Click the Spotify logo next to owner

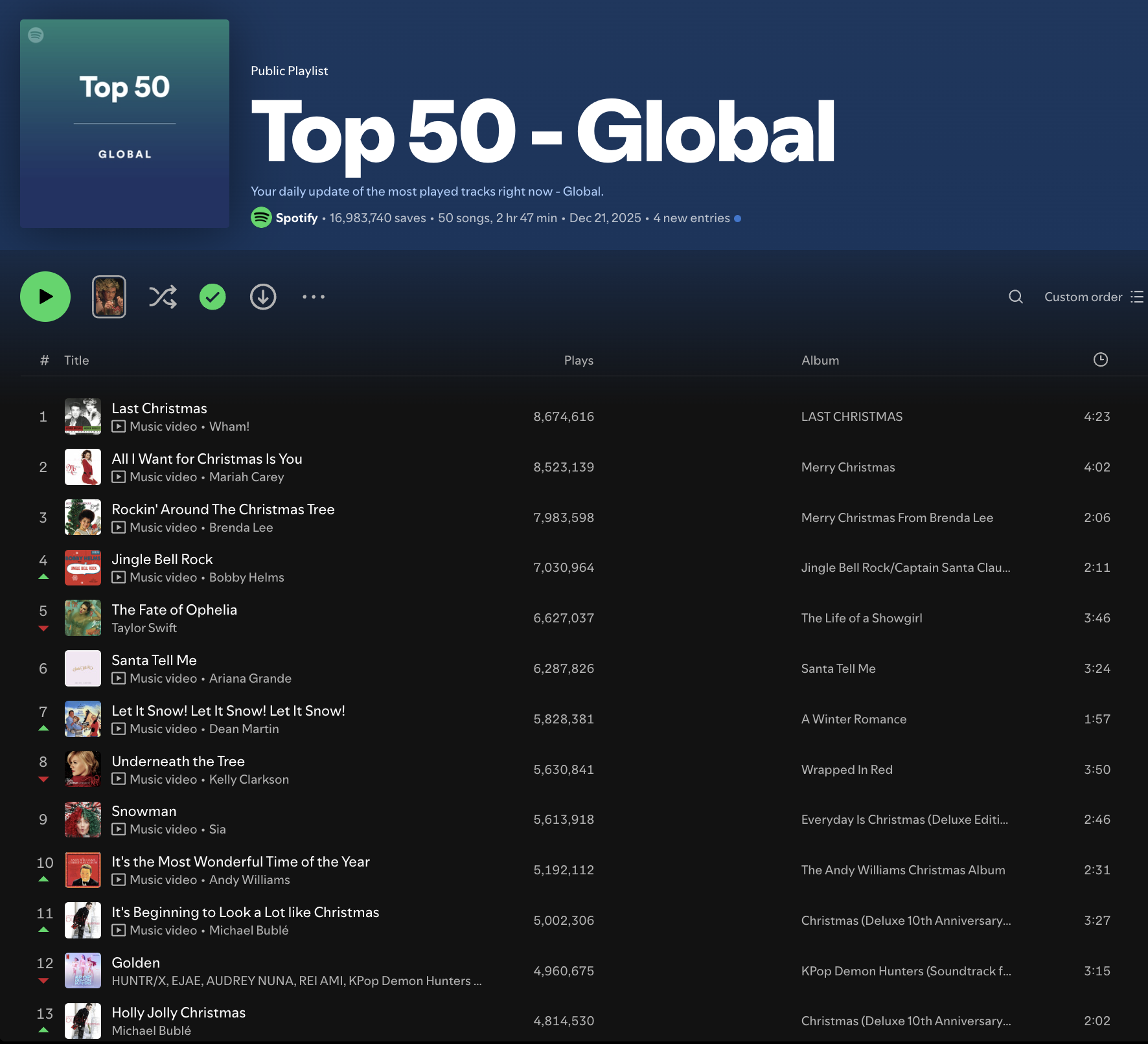(x=261, y=218)
